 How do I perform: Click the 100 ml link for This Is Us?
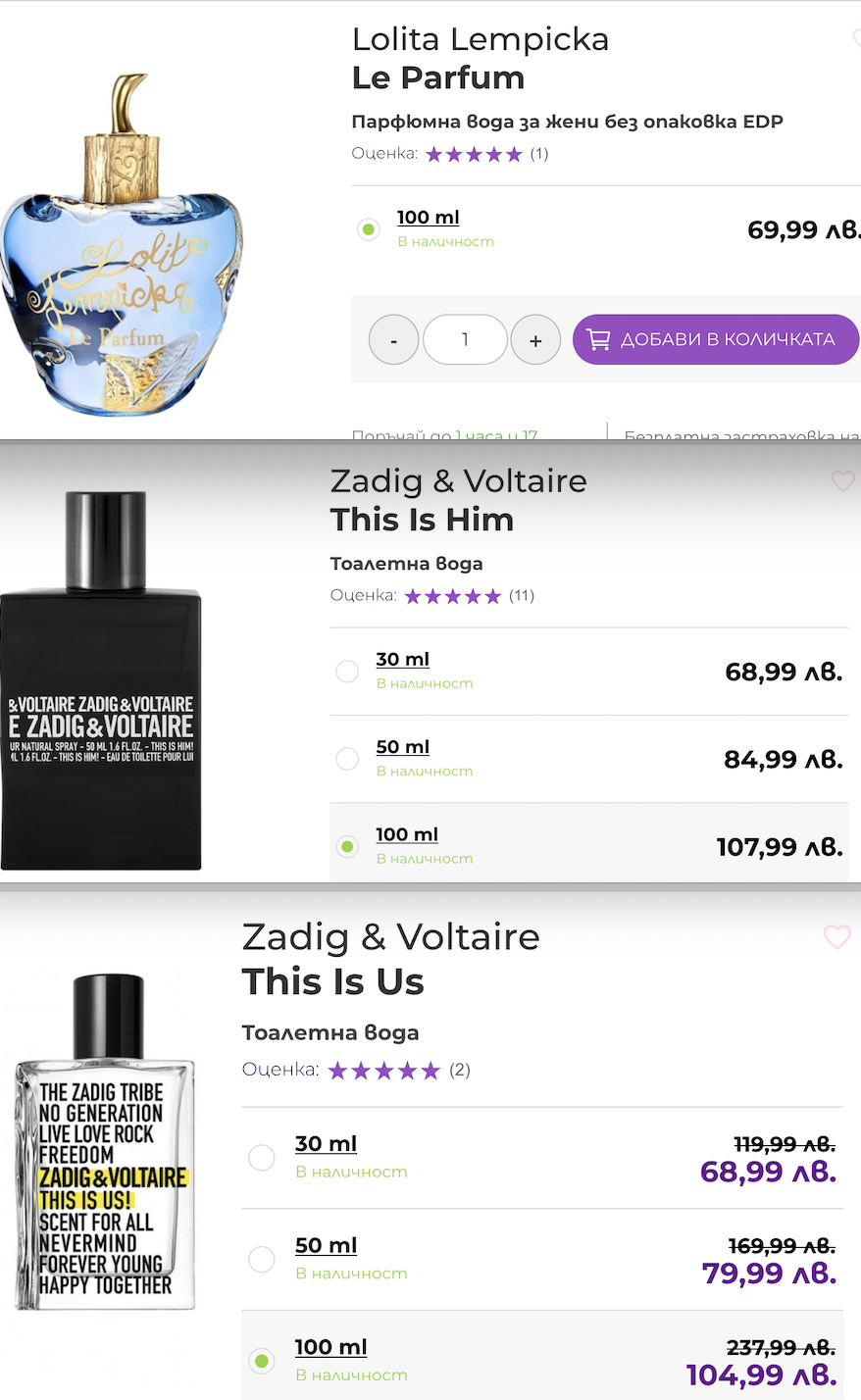click(x=331, y=1347)
